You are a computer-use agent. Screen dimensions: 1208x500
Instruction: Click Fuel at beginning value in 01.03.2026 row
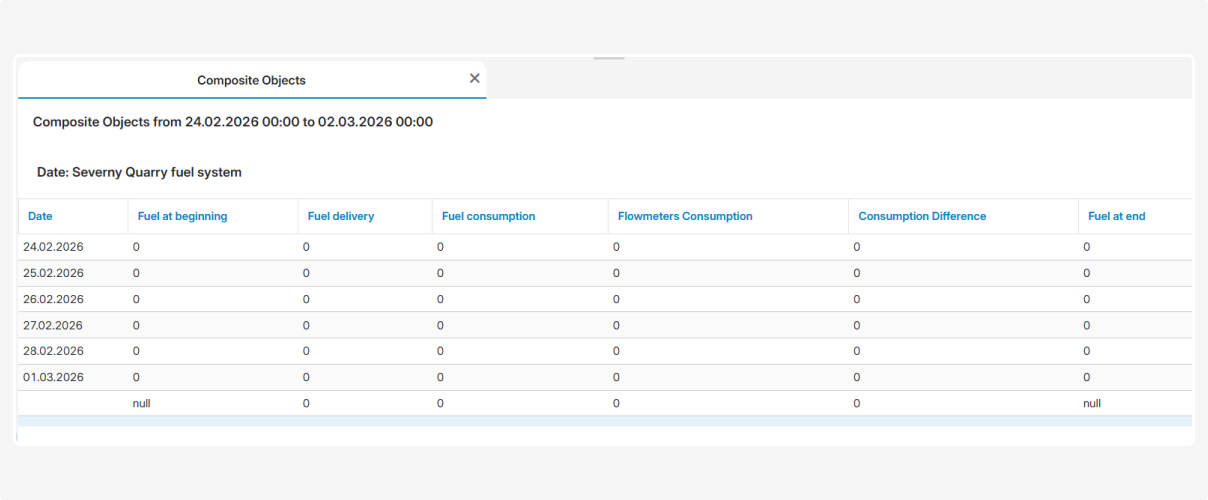pyautogui.click(x=136, y=377)
